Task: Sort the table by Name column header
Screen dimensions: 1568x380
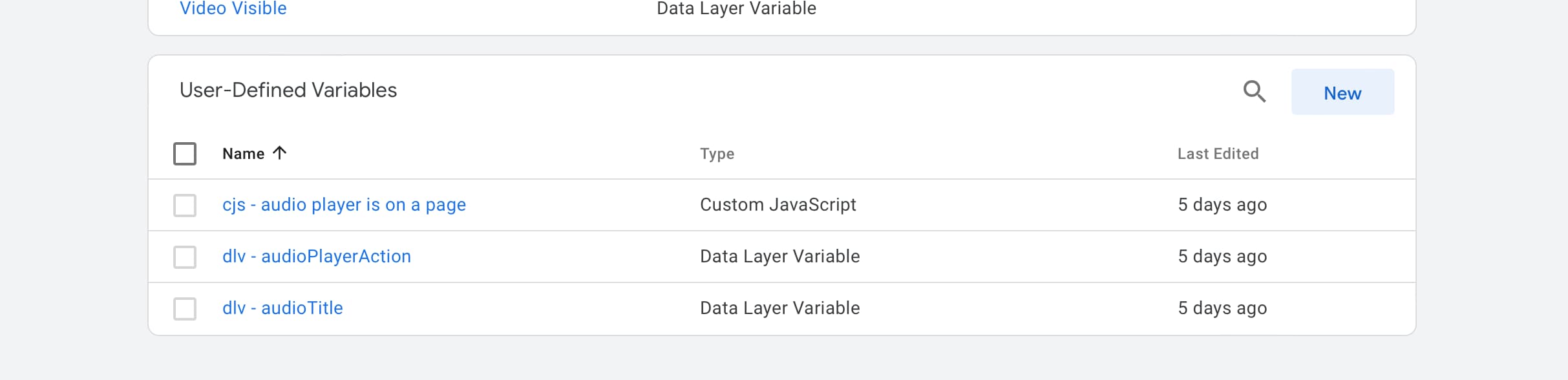Action: pos(243,154)
